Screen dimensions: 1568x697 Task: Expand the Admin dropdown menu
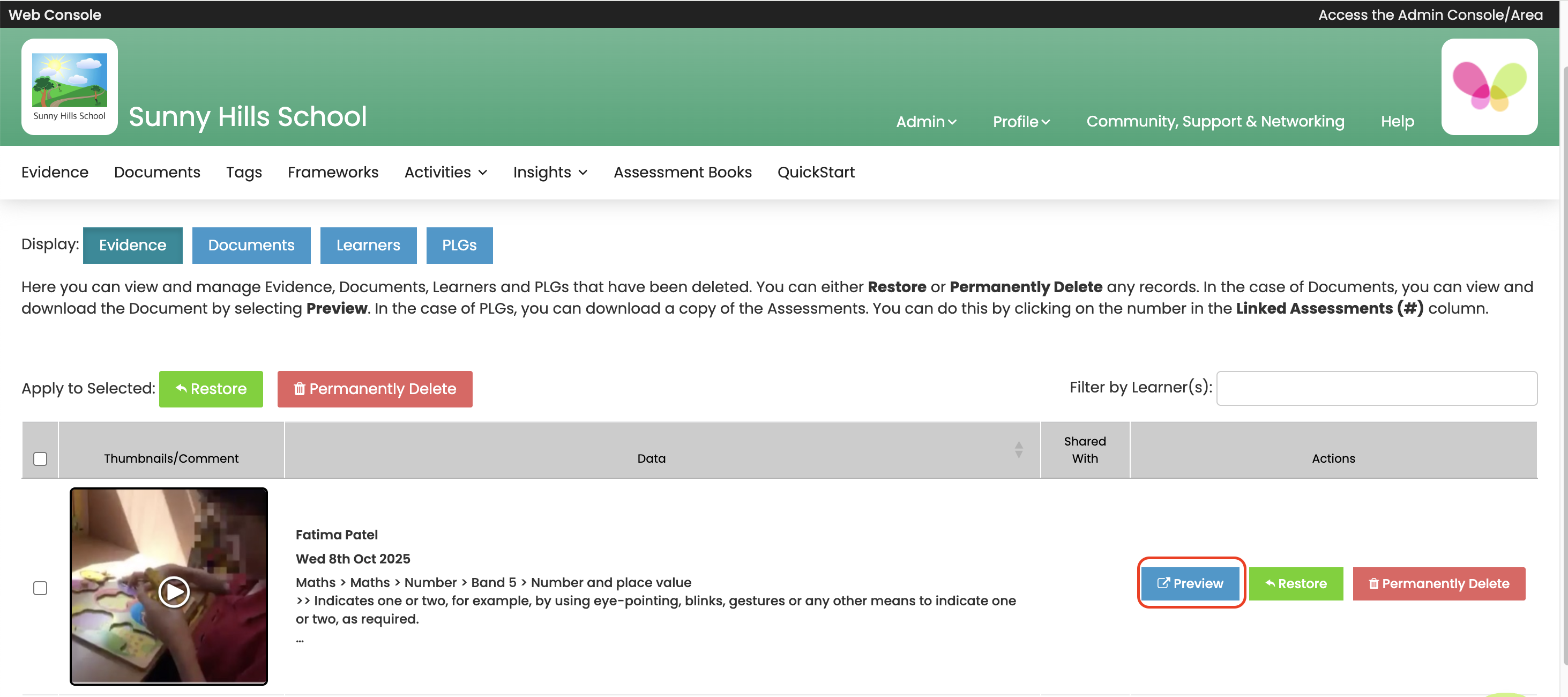tap(926, 122)
